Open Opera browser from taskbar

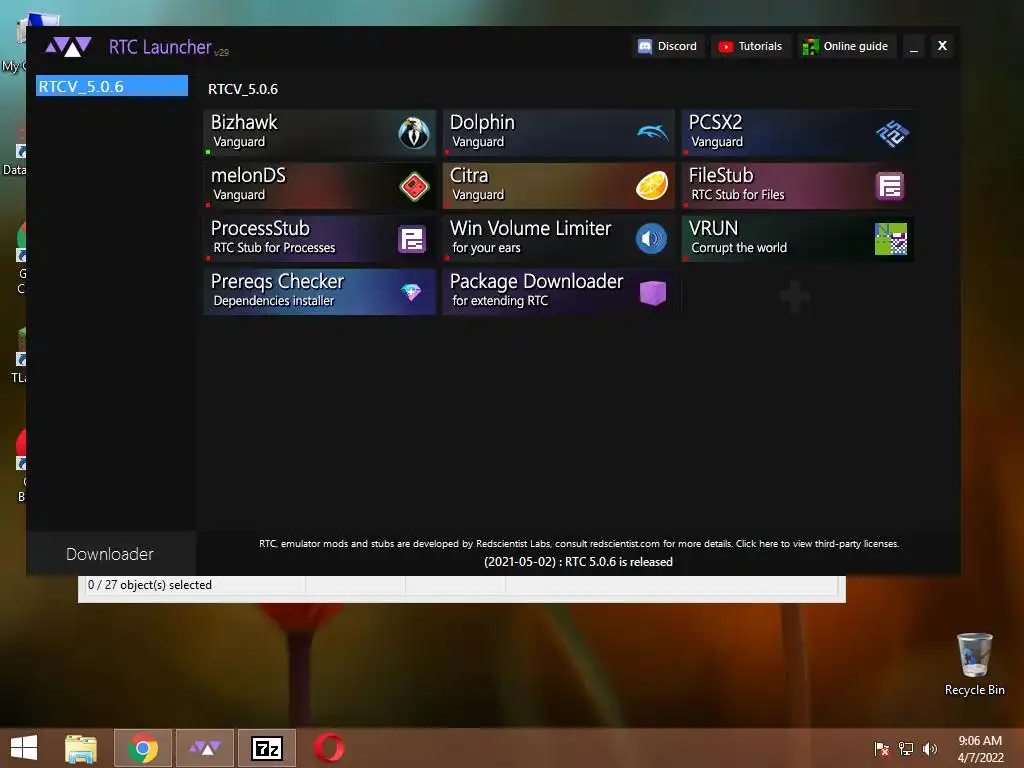[329, 748]
